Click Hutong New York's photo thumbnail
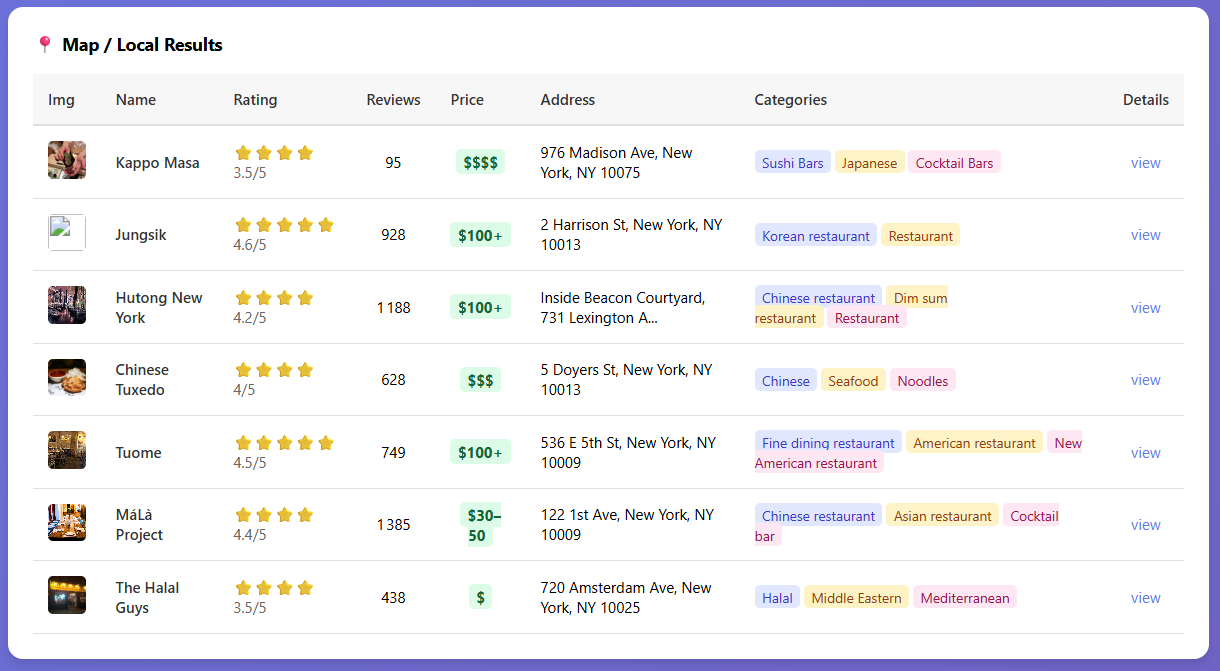 [66, 307]
